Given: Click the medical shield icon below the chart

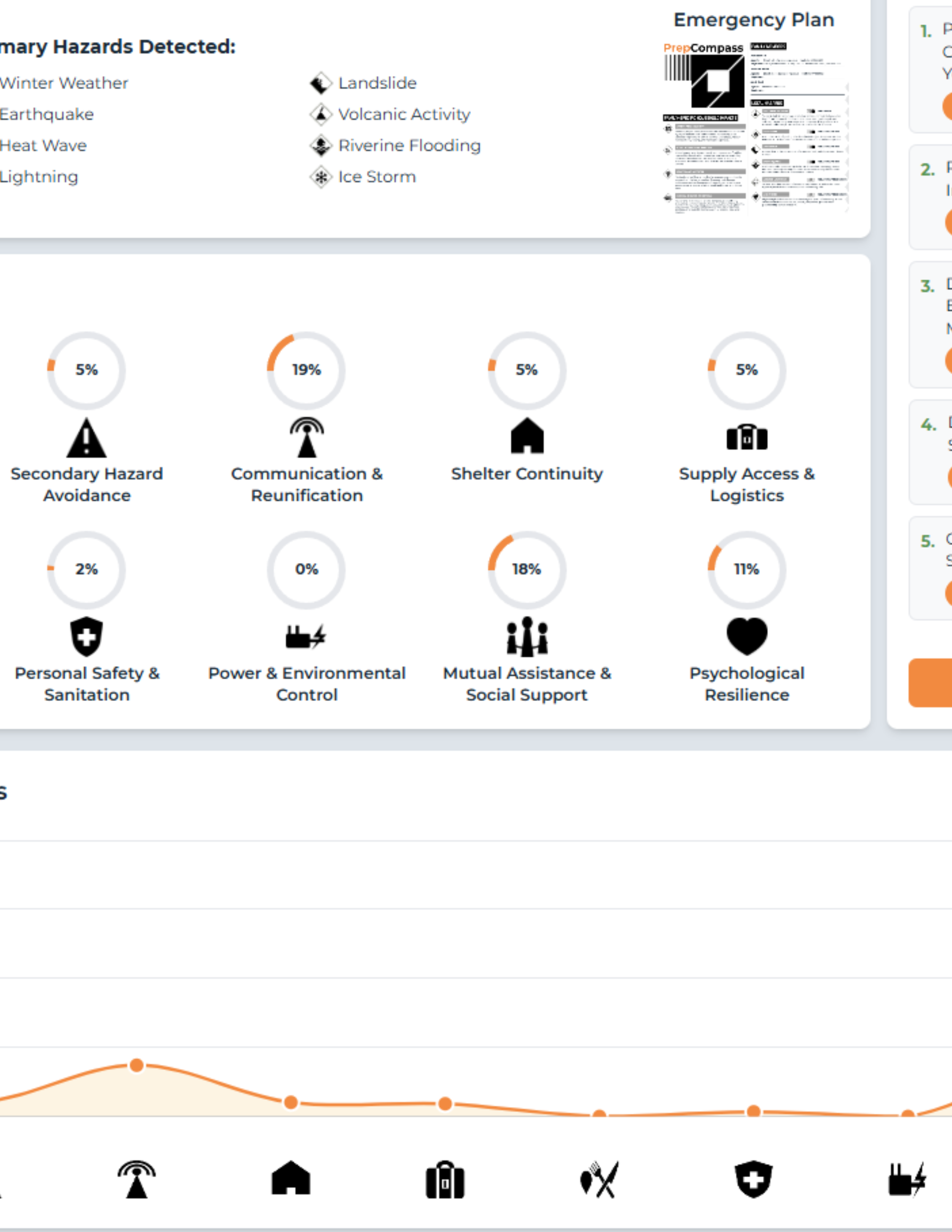Looking at the screenshot, I should (754, 1179).
